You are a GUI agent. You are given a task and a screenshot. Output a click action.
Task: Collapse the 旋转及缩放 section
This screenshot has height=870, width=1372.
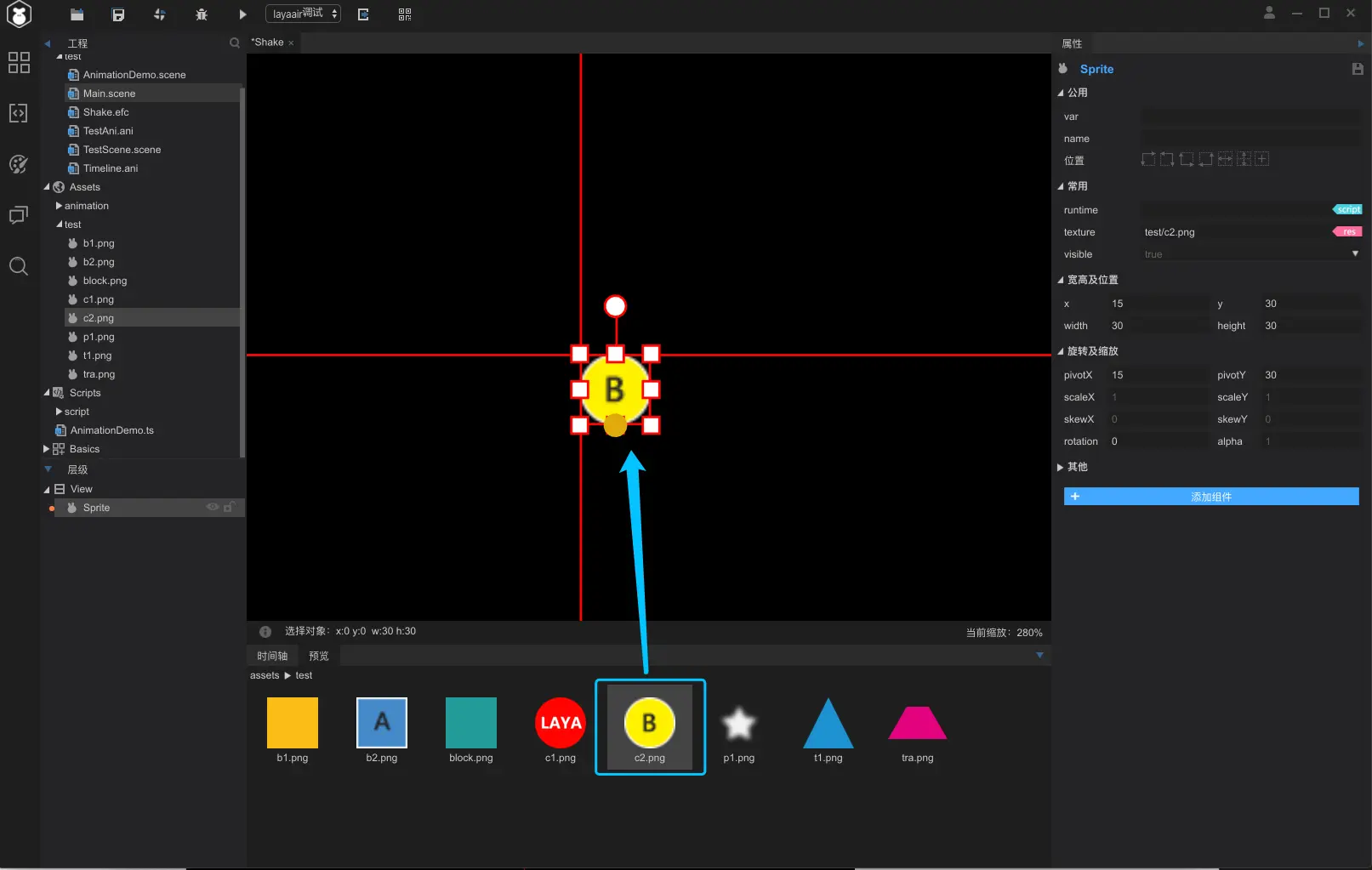point(1061,351)
